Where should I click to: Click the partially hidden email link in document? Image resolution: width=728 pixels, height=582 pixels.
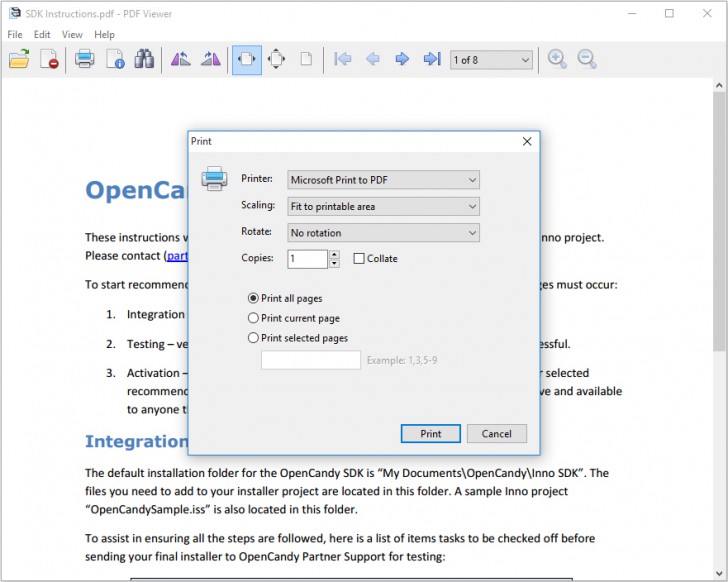click(177, 256)
